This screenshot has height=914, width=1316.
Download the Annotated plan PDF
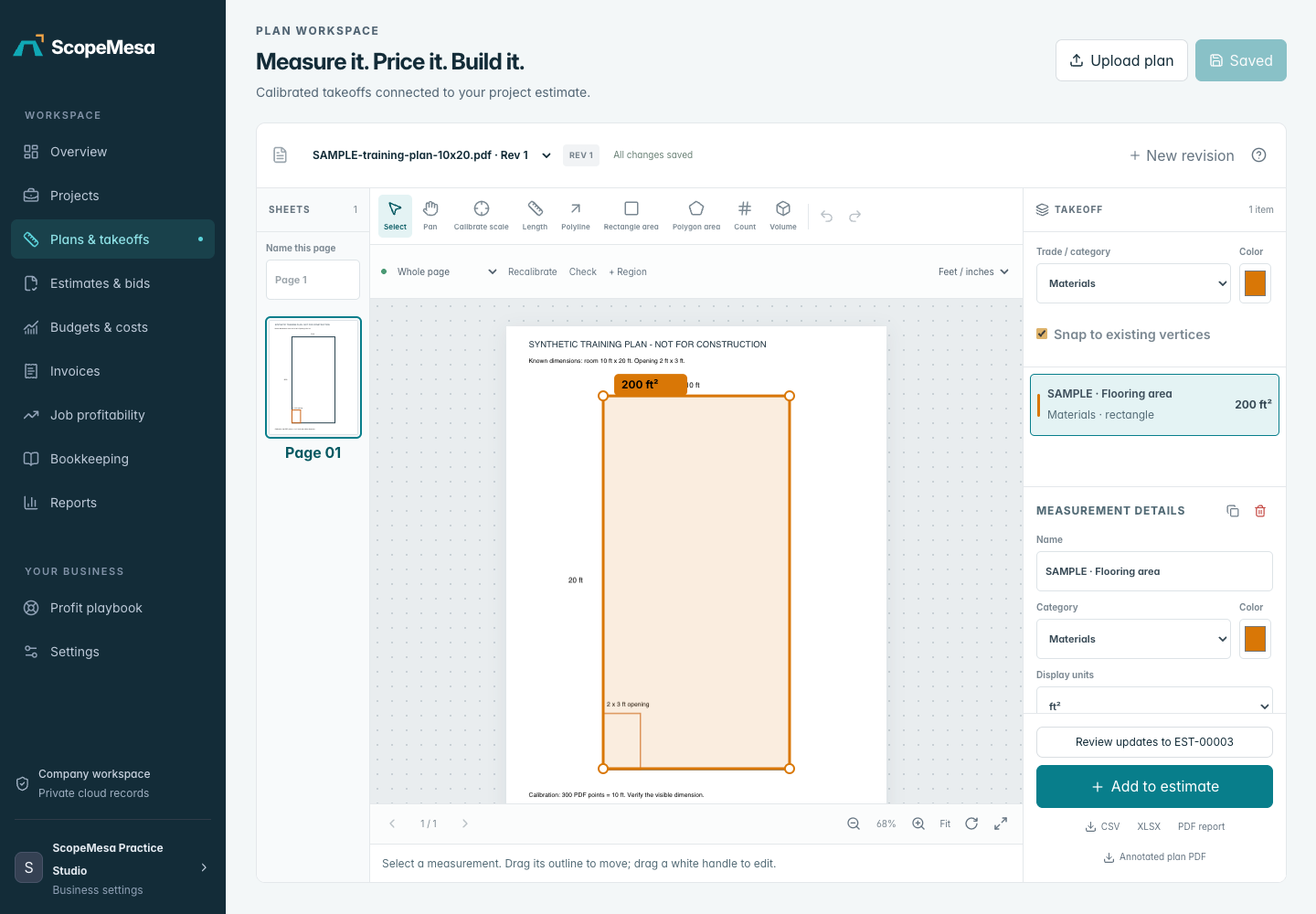[1154, 857]
